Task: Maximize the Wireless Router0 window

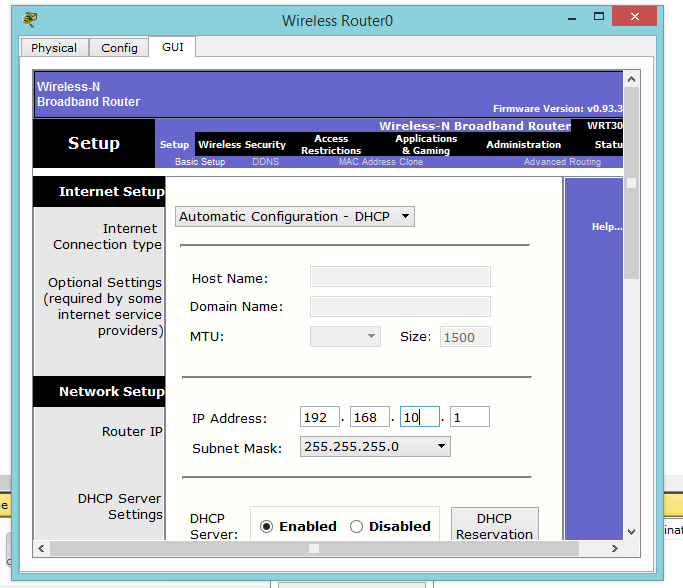Action: pyautogui.click(x=599, y=17)
